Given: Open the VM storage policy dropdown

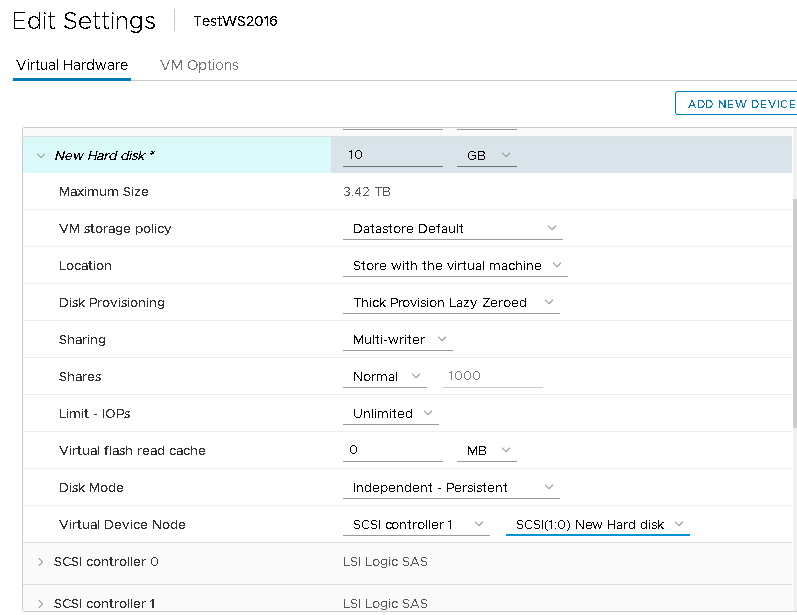Looking at the screenshot, I should (x=452, y=229).
